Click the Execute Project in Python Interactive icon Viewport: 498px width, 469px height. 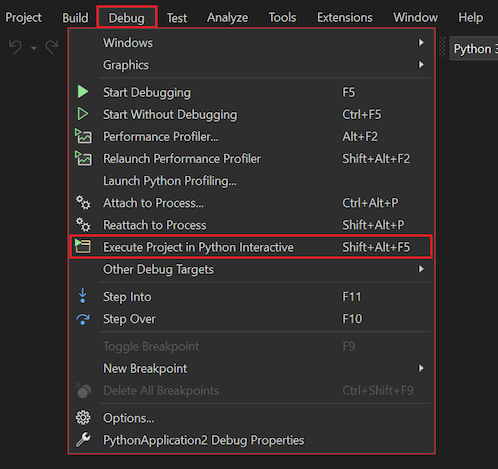[83, 246]
